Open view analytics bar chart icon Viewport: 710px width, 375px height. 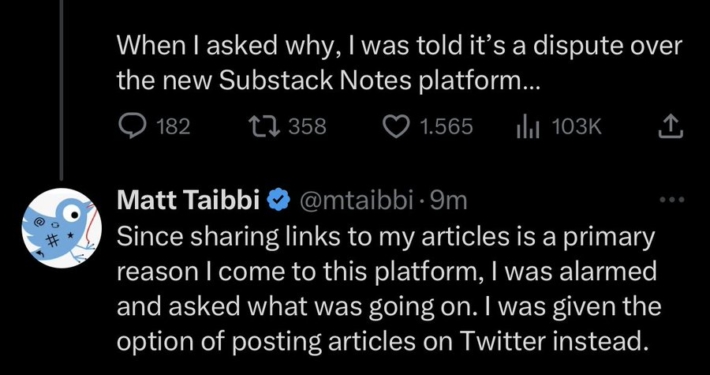528,127
